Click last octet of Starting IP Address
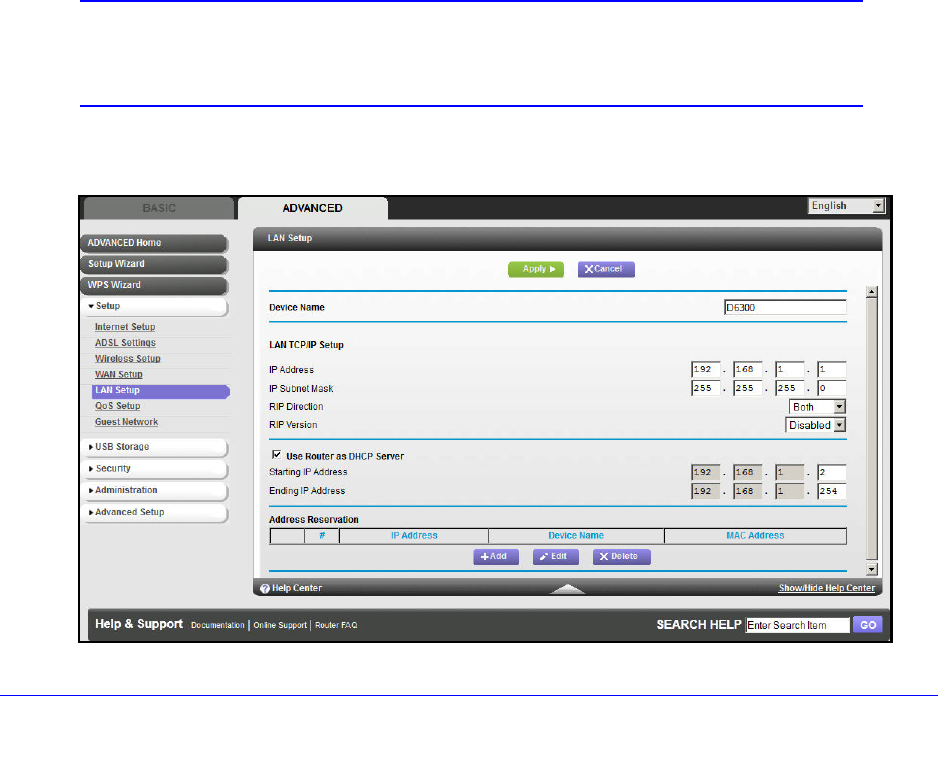This screenshot has height=765, width=939. [832, 473]
